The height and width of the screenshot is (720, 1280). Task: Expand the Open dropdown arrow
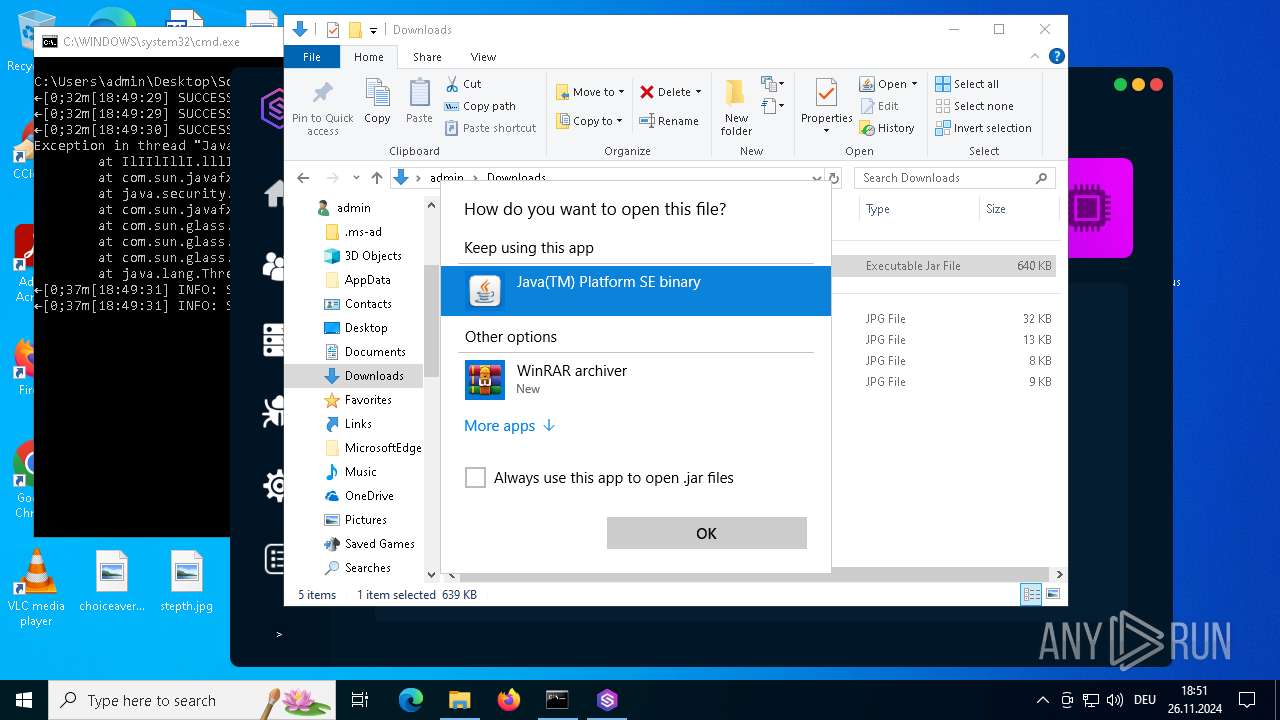pos(914,84)
